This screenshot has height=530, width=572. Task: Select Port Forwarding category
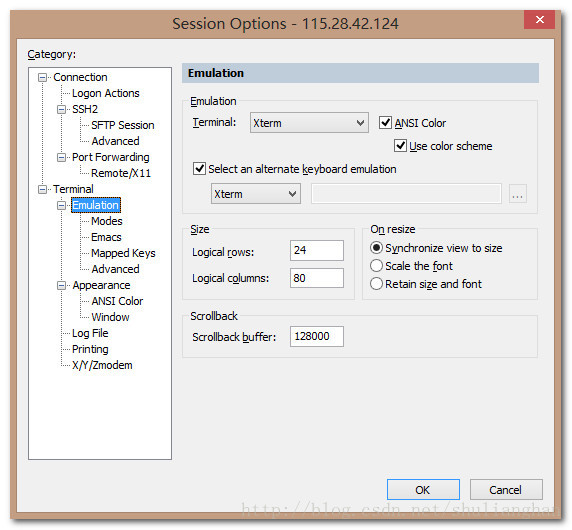point(111,158)
